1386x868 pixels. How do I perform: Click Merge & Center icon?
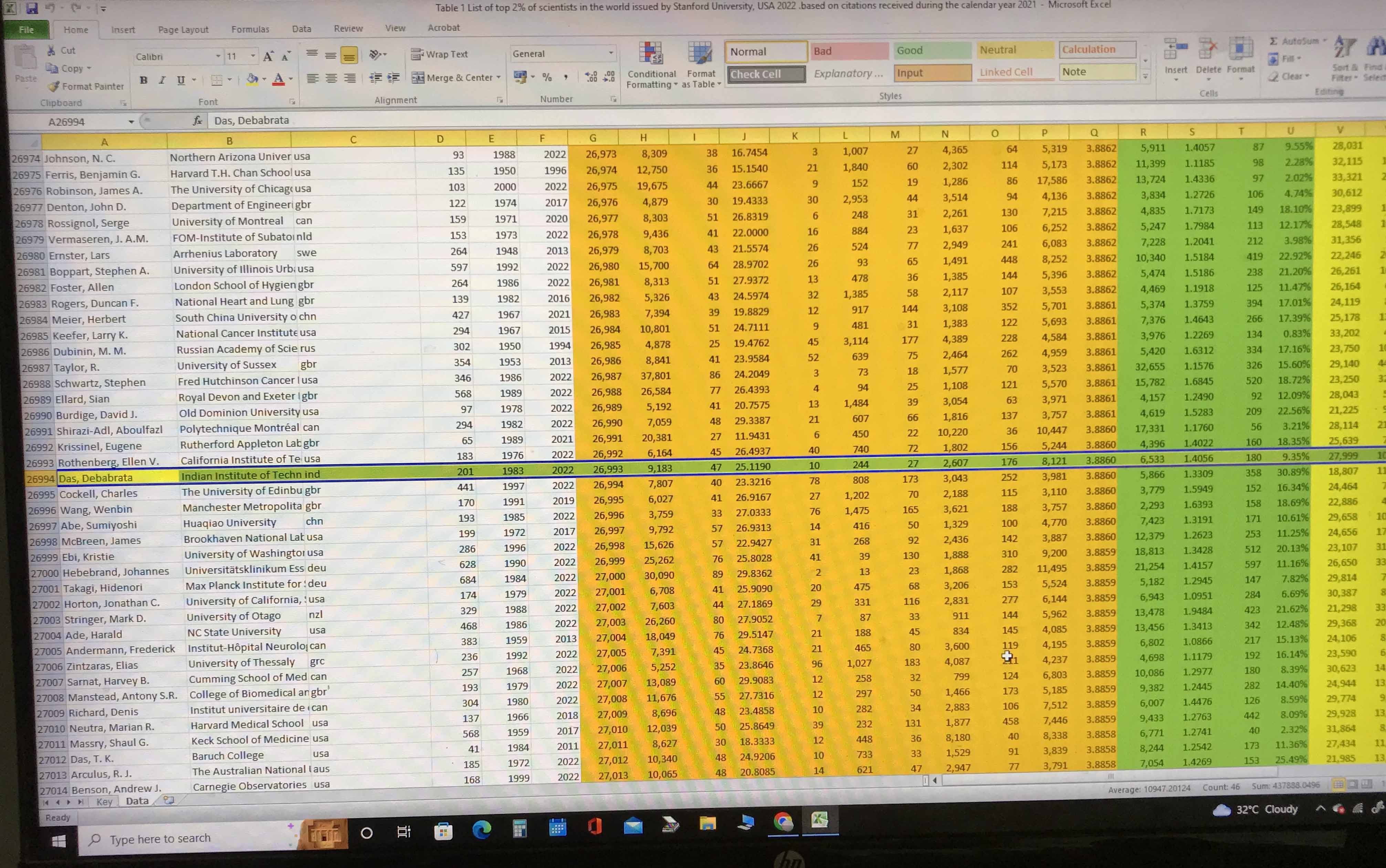pyautogui.click(x=418, y=77)
